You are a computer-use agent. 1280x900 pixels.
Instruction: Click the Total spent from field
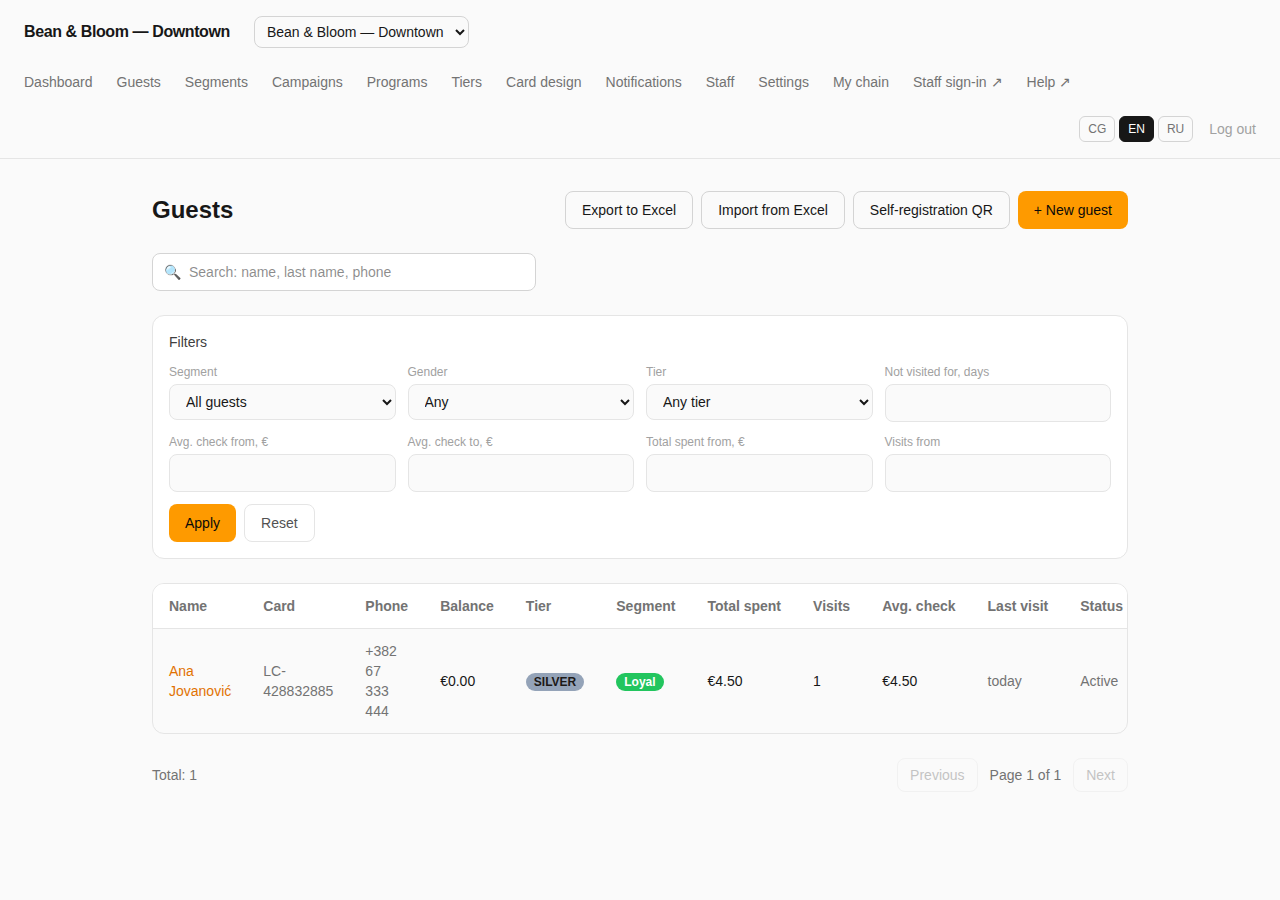click(759, 473)
